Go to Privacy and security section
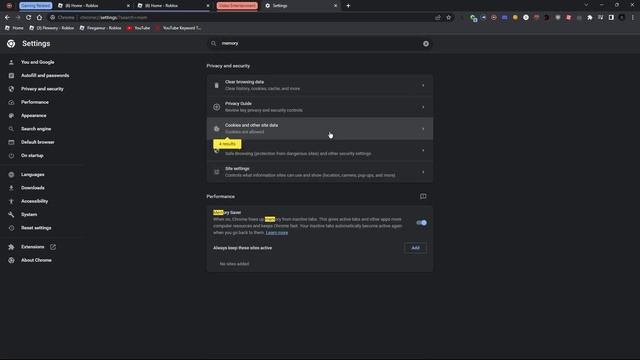 [42, 89]
